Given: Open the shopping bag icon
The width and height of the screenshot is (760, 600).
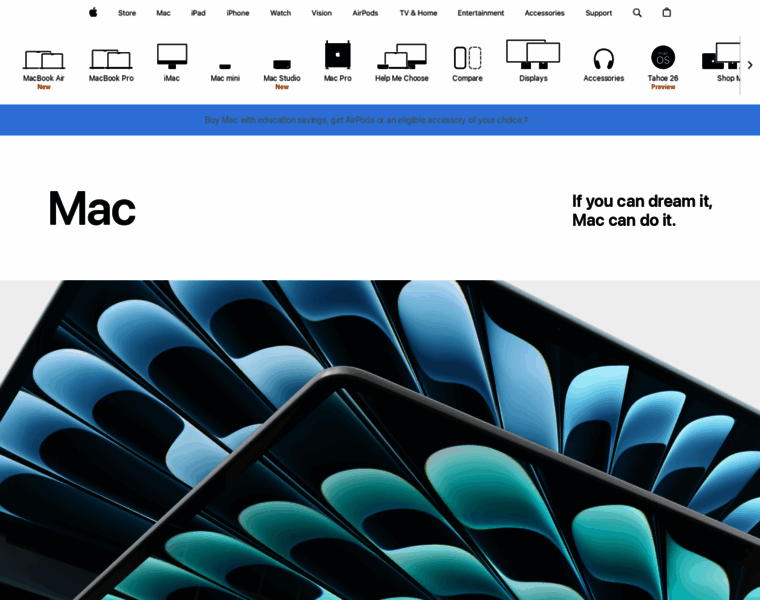Looking at the screenshot, I should (666, 13).
